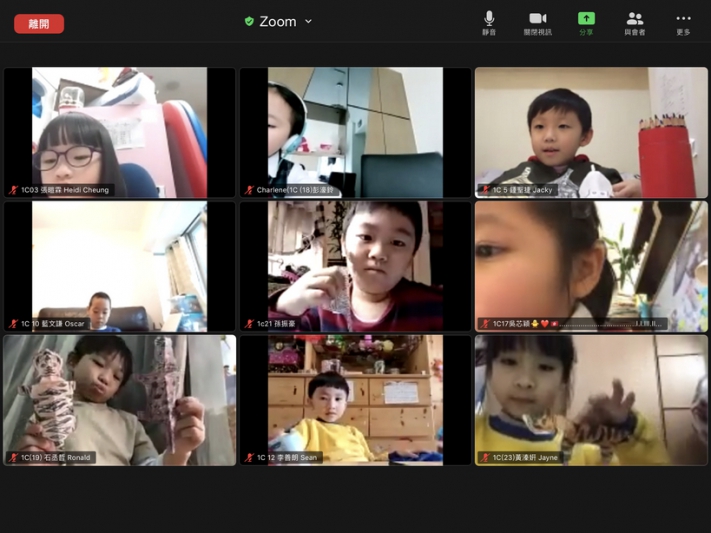Expand the 更多 three-dot menu
Viewport: 711px width, 533px height.
click(683, 22)
